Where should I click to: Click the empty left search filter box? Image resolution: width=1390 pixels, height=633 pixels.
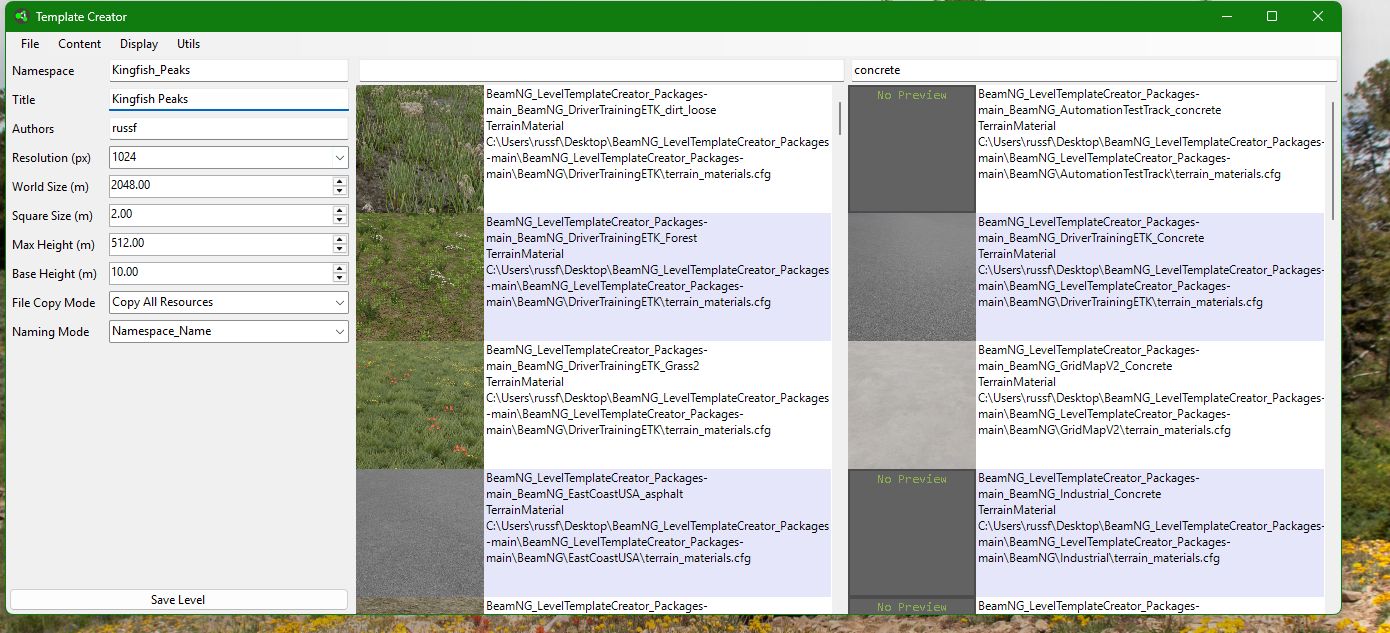[x=601, y=71]
